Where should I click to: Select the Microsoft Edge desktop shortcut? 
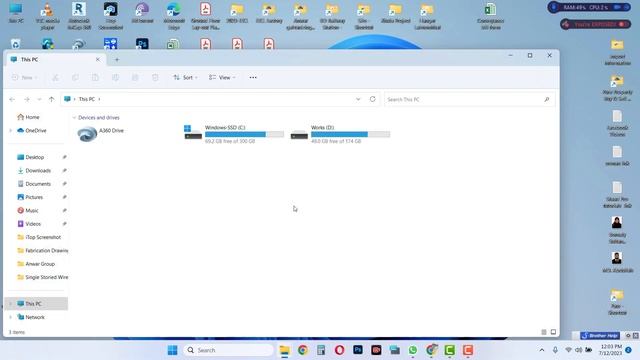click(174, 16)
